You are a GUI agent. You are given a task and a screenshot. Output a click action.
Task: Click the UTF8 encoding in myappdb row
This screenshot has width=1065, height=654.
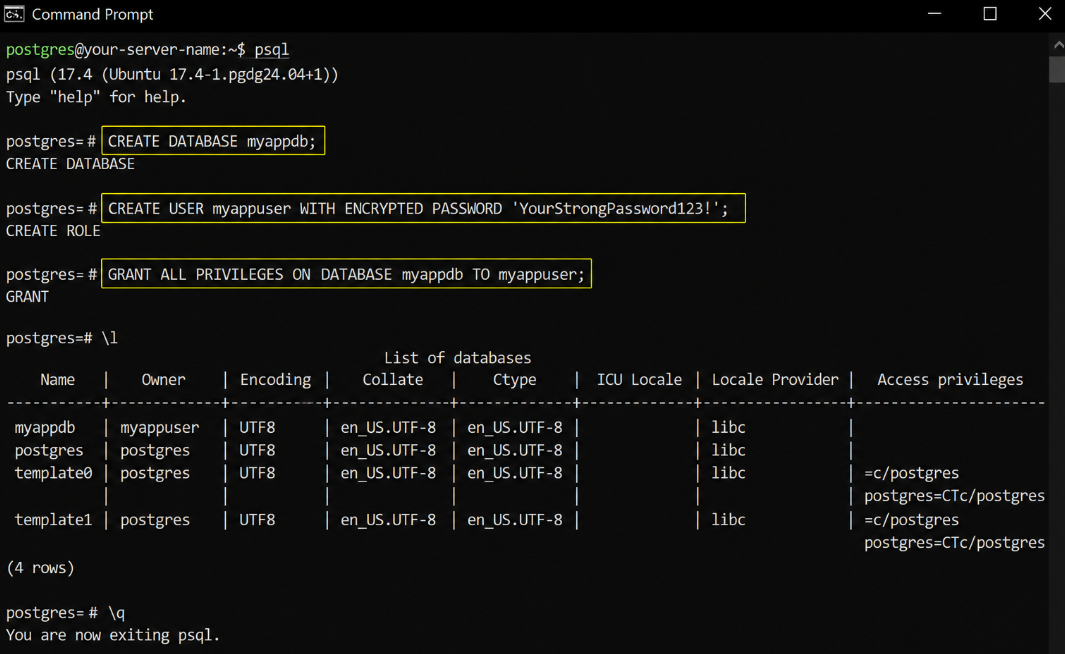pos(257,428)
